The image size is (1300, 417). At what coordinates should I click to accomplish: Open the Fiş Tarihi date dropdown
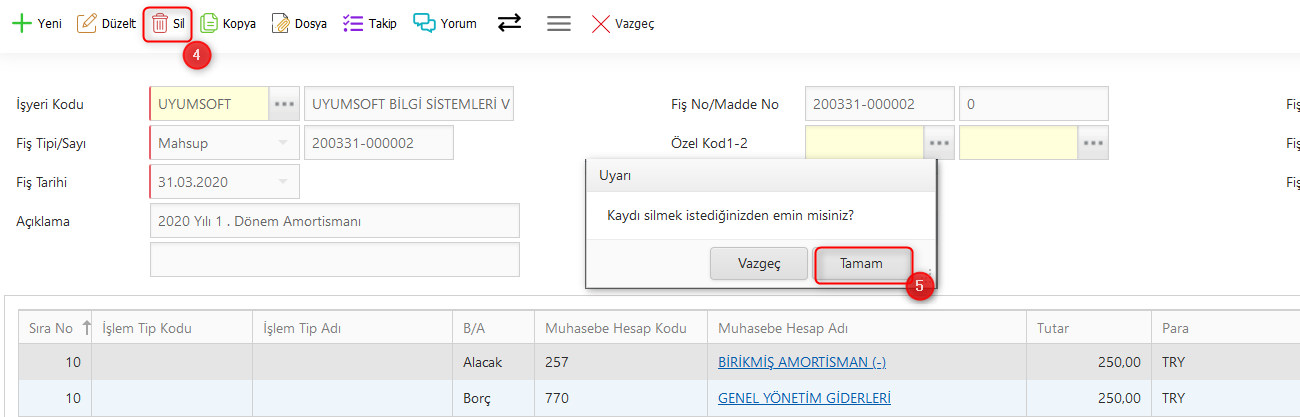283,182
